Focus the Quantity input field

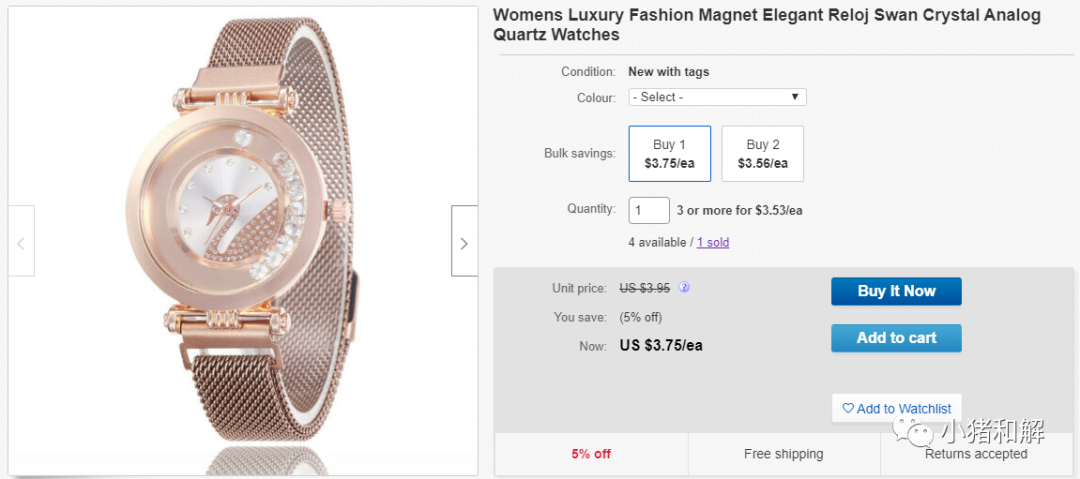click(649, 210)
